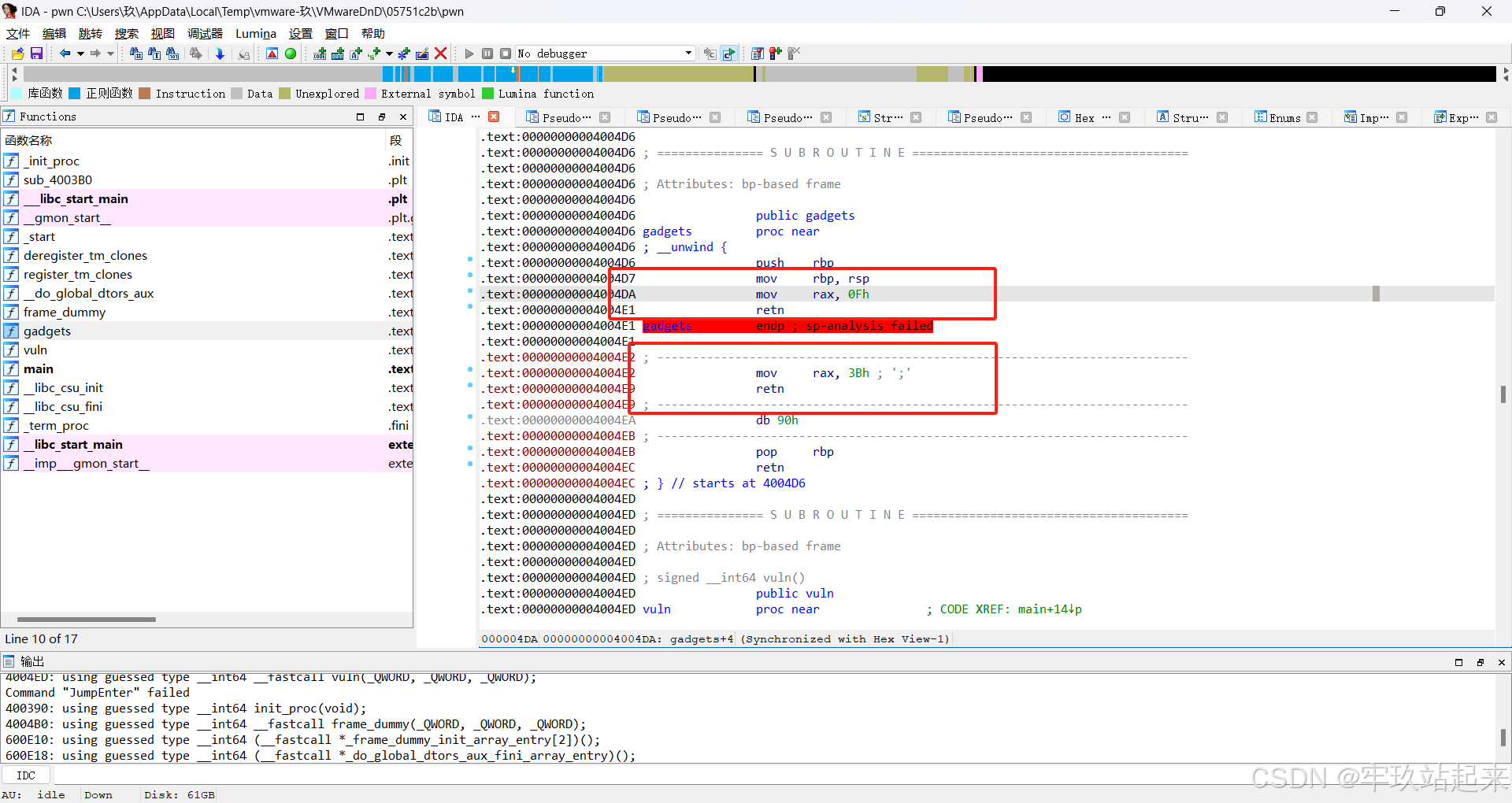Close the IDA view tab

[x=494, y=117]
